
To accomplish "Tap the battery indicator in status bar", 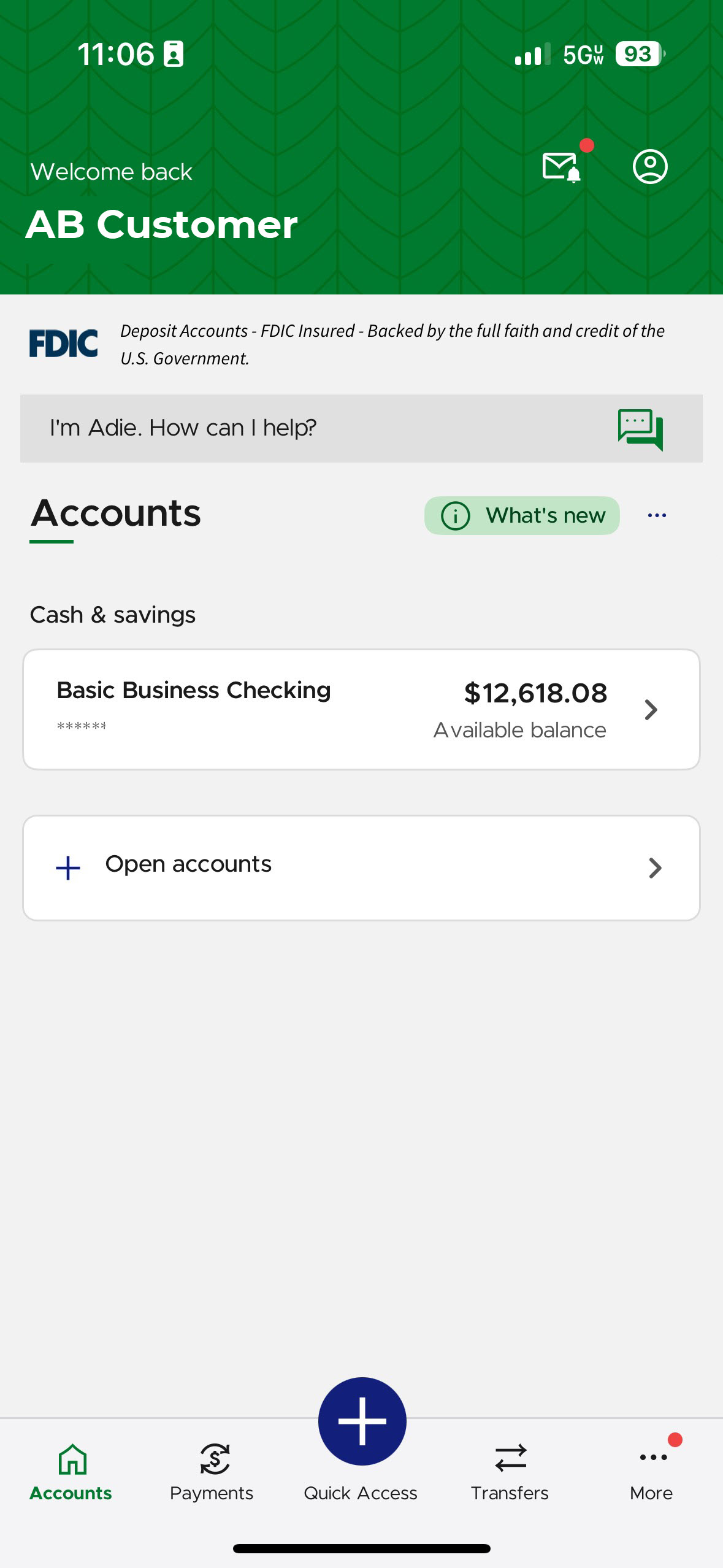I will coord(640,54).
